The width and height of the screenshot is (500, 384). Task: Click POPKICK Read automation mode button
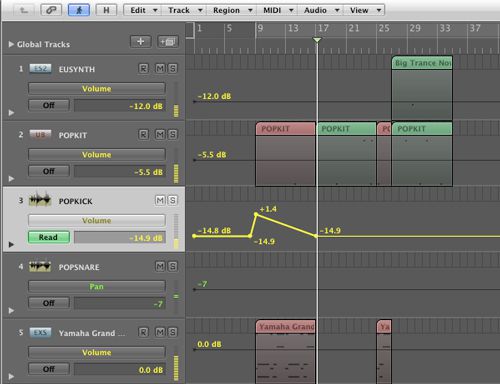click(49, 237)
